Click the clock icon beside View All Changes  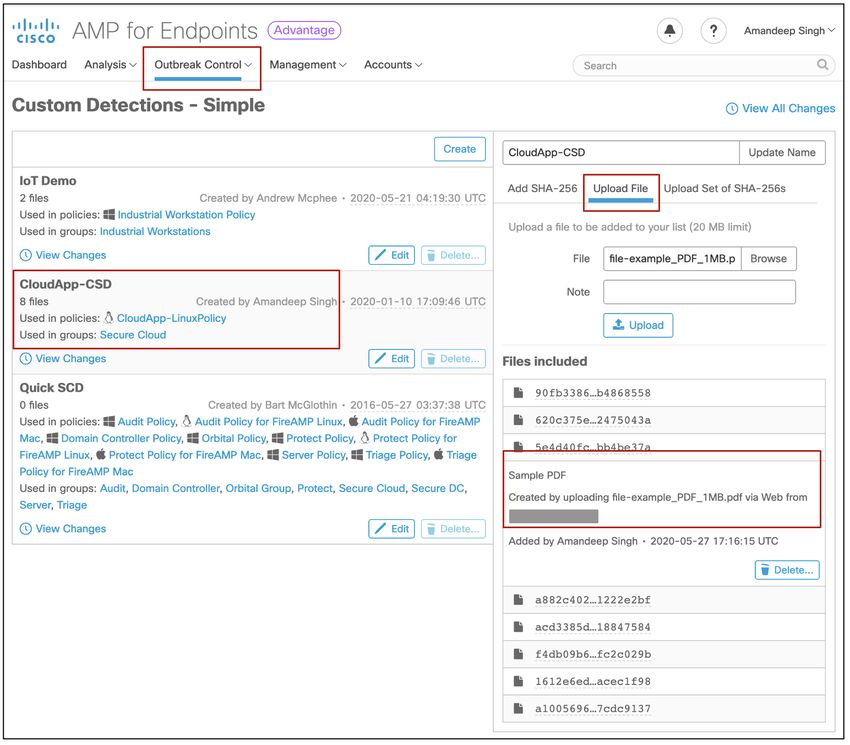[732, 108]
